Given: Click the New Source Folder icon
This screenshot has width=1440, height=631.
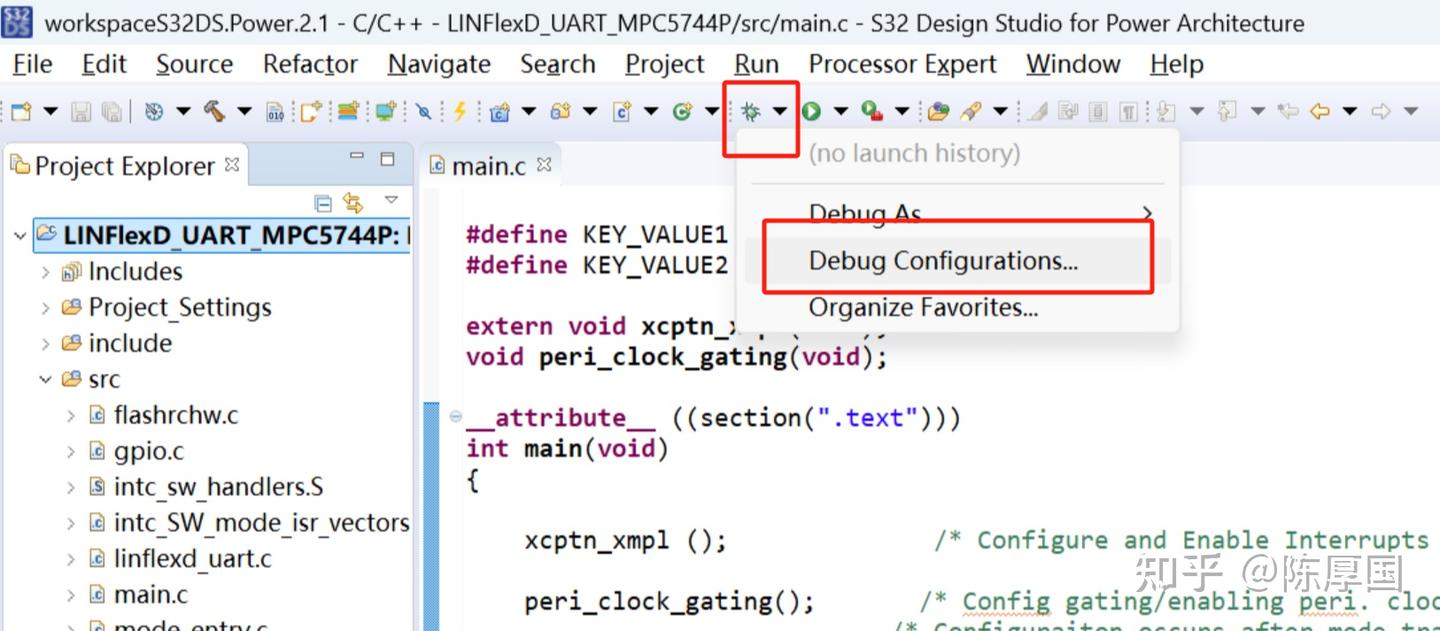Looking at the screenshot, I should (560, 111).
